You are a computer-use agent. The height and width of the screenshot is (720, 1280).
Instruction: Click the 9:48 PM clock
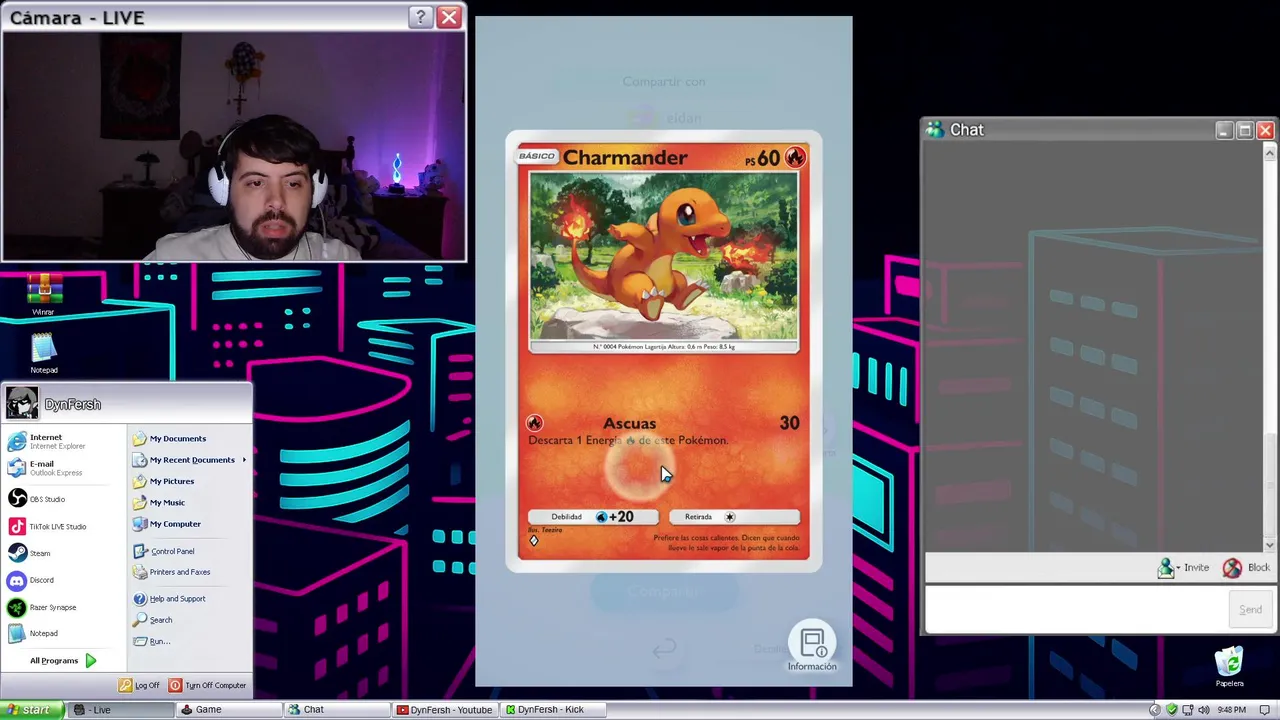pos(1232,710)
